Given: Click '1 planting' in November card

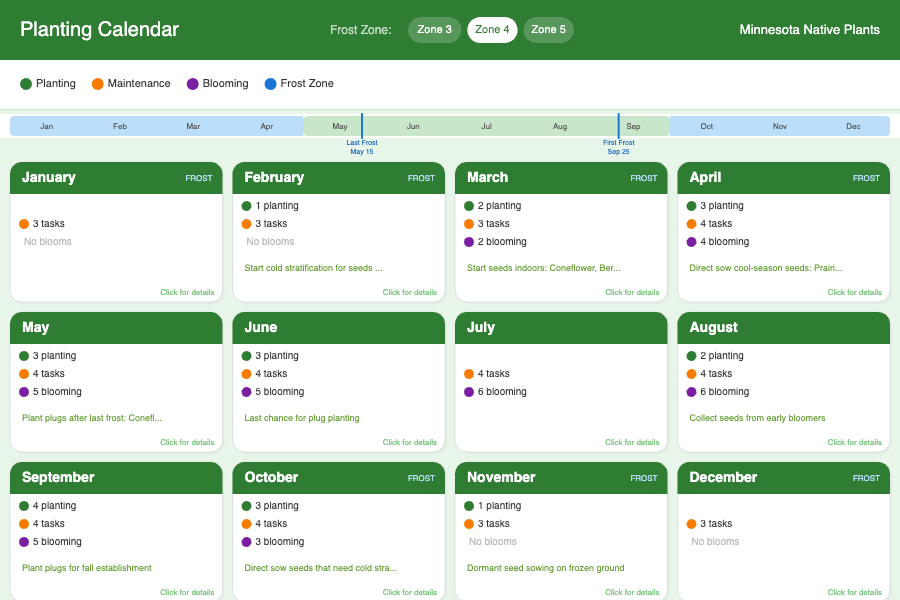Looking at the screenshot, I should pos(499,505).
